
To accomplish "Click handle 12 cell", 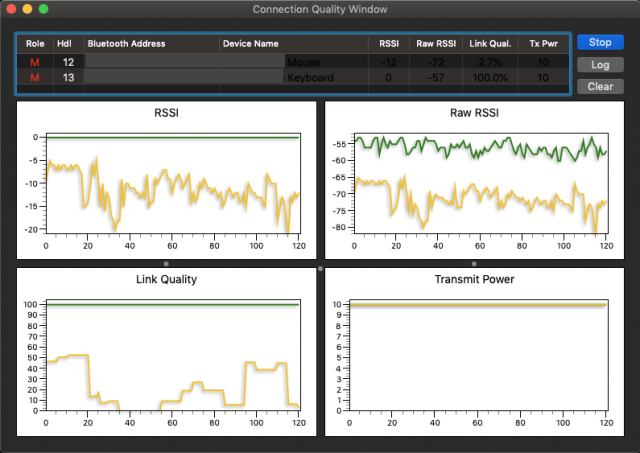I will (x=68, y=62).
